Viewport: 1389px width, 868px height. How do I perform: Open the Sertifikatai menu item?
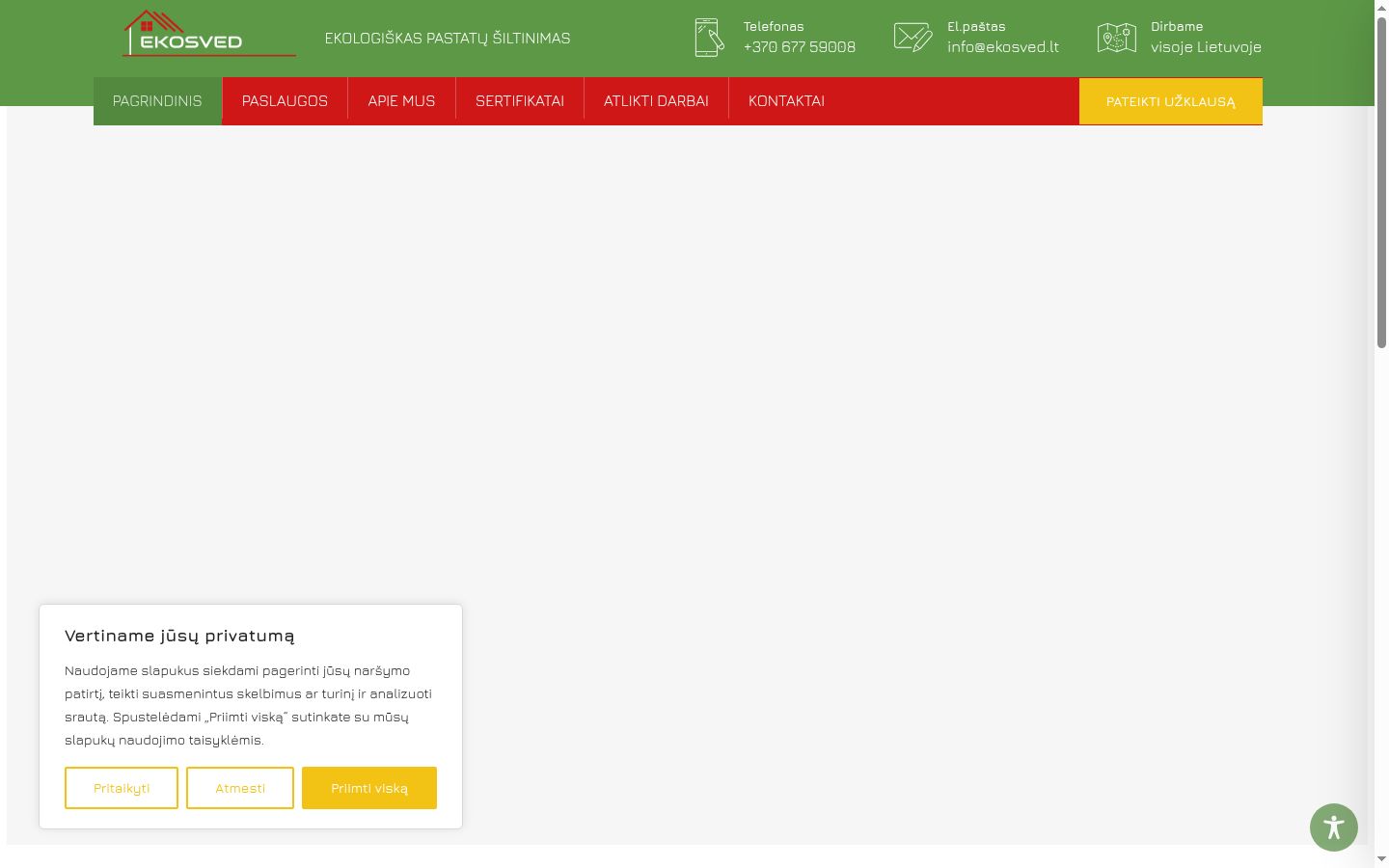[520, 101]
